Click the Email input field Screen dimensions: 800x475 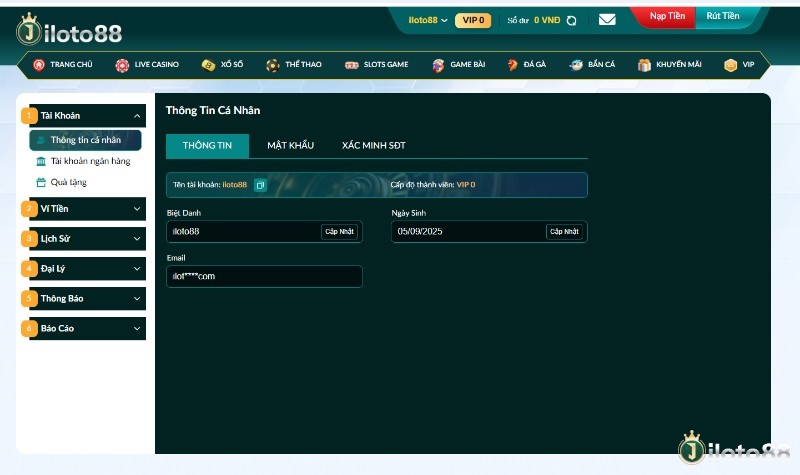click(264, 277)
